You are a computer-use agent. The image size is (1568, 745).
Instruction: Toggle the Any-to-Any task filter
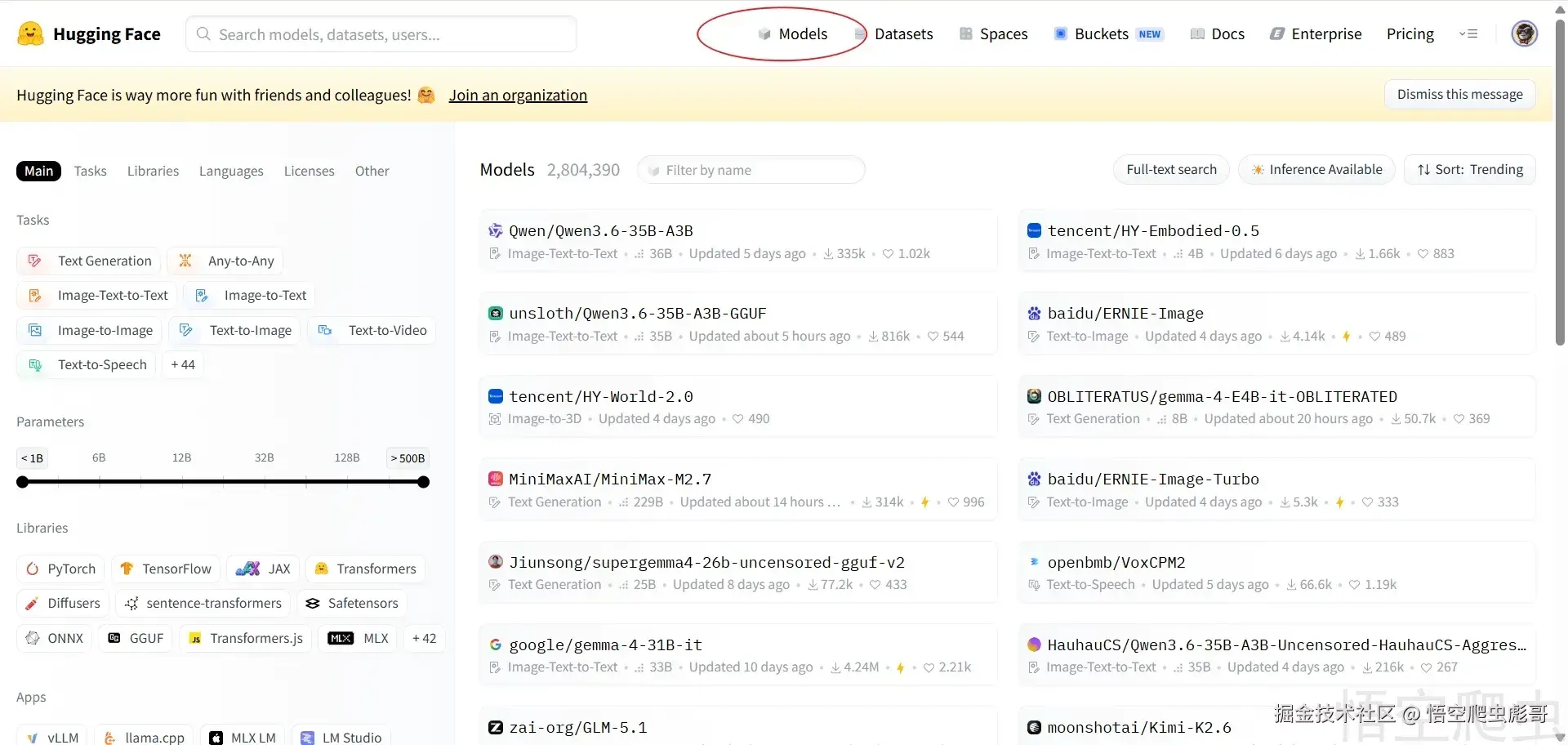coord(225,261)
